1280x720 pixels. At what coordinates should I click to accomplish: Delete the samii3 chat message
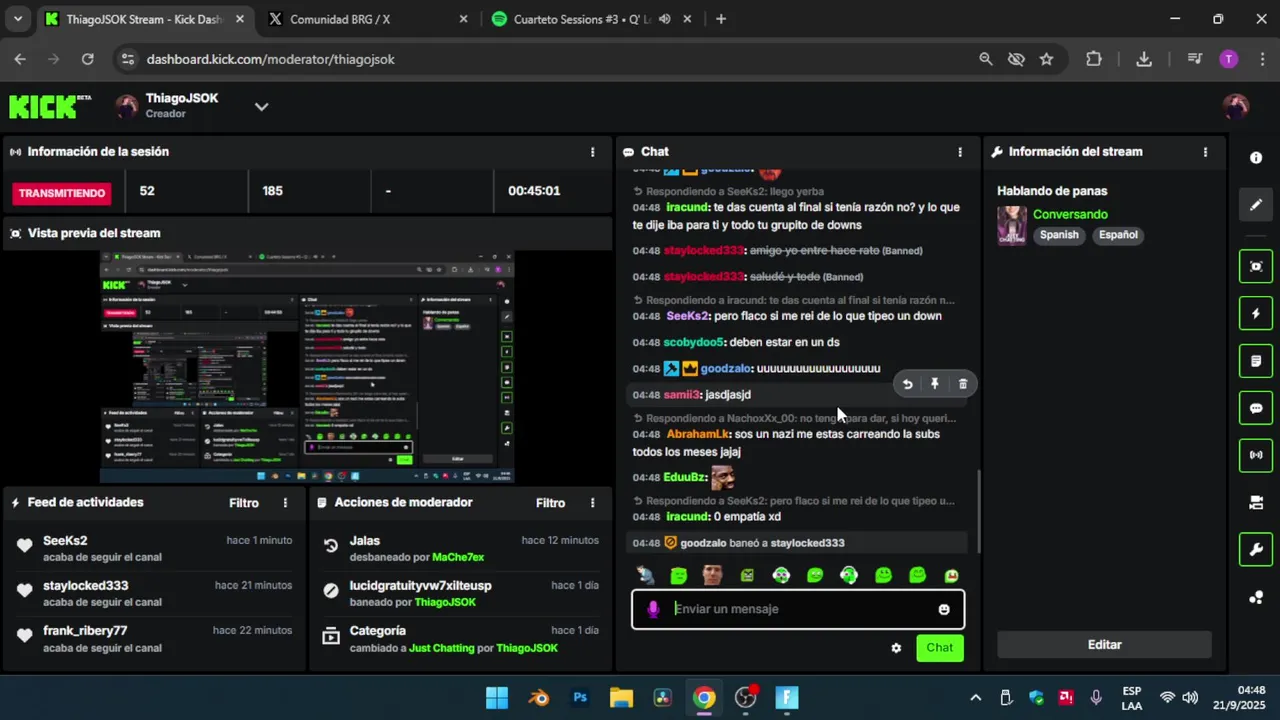coord(963,384)
